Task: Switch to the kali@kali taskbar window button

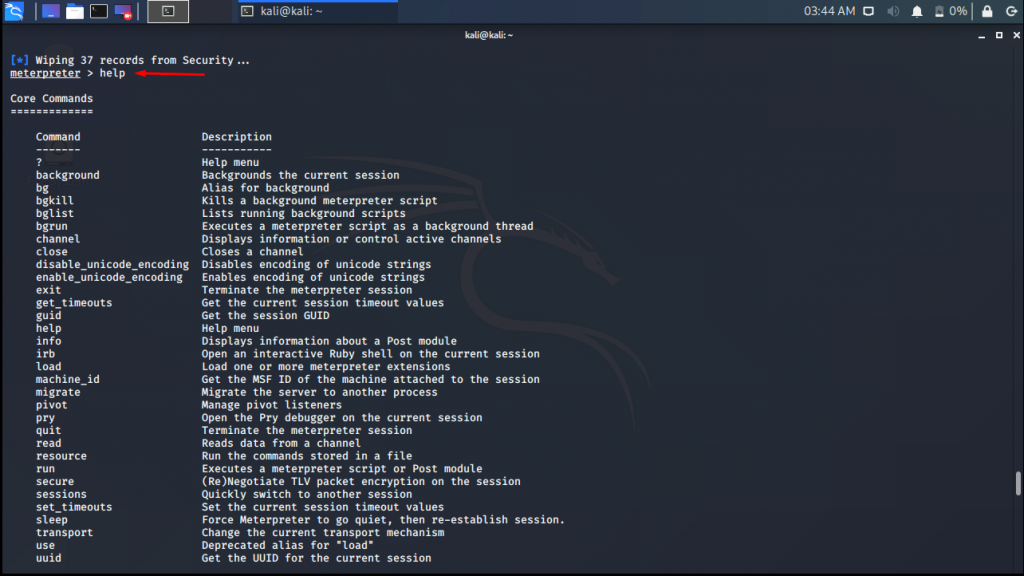Action: 315,11
